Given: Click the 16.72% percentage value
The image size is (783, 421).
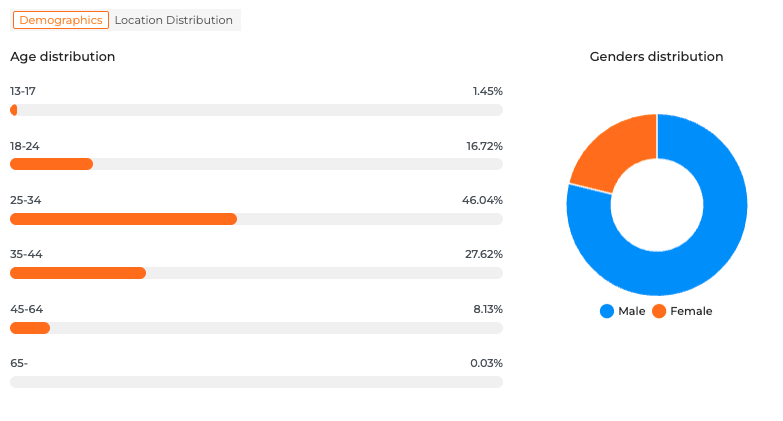Looking at the screenshot, I should 484,146.
